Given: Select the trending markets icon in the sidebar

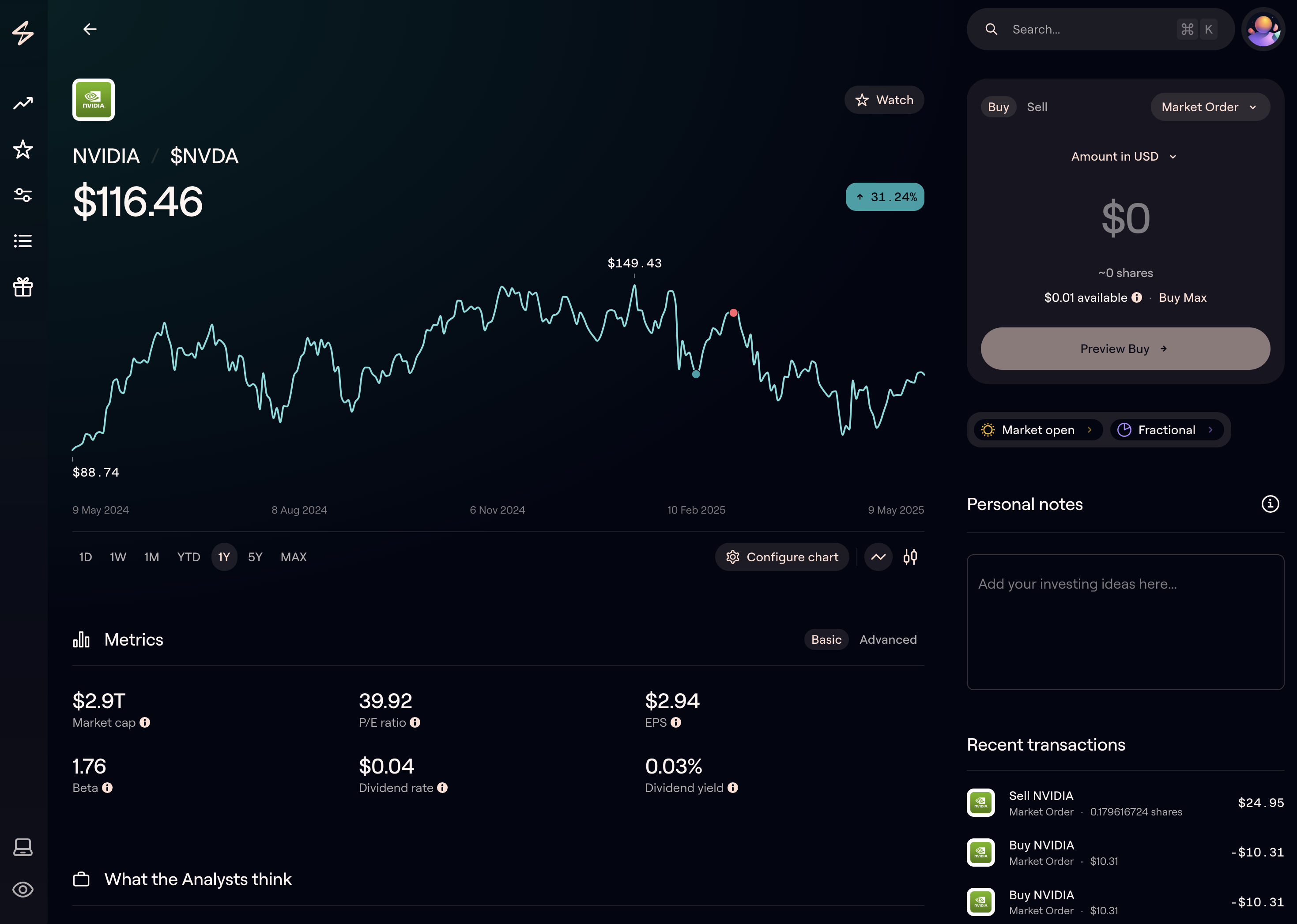Looking at the screenshot, I should click(23, 104).
